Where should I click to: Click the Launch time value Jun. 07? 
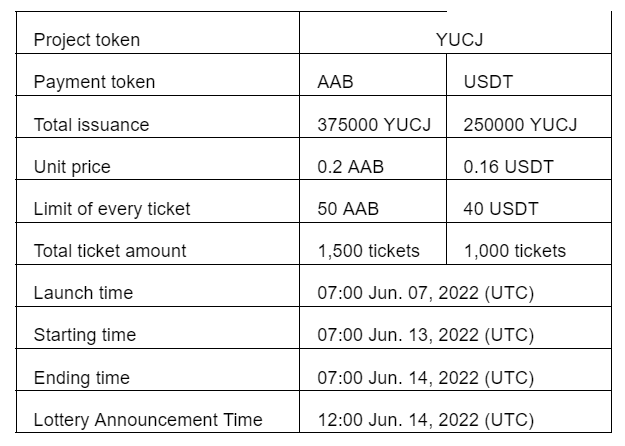coord(425,293)
